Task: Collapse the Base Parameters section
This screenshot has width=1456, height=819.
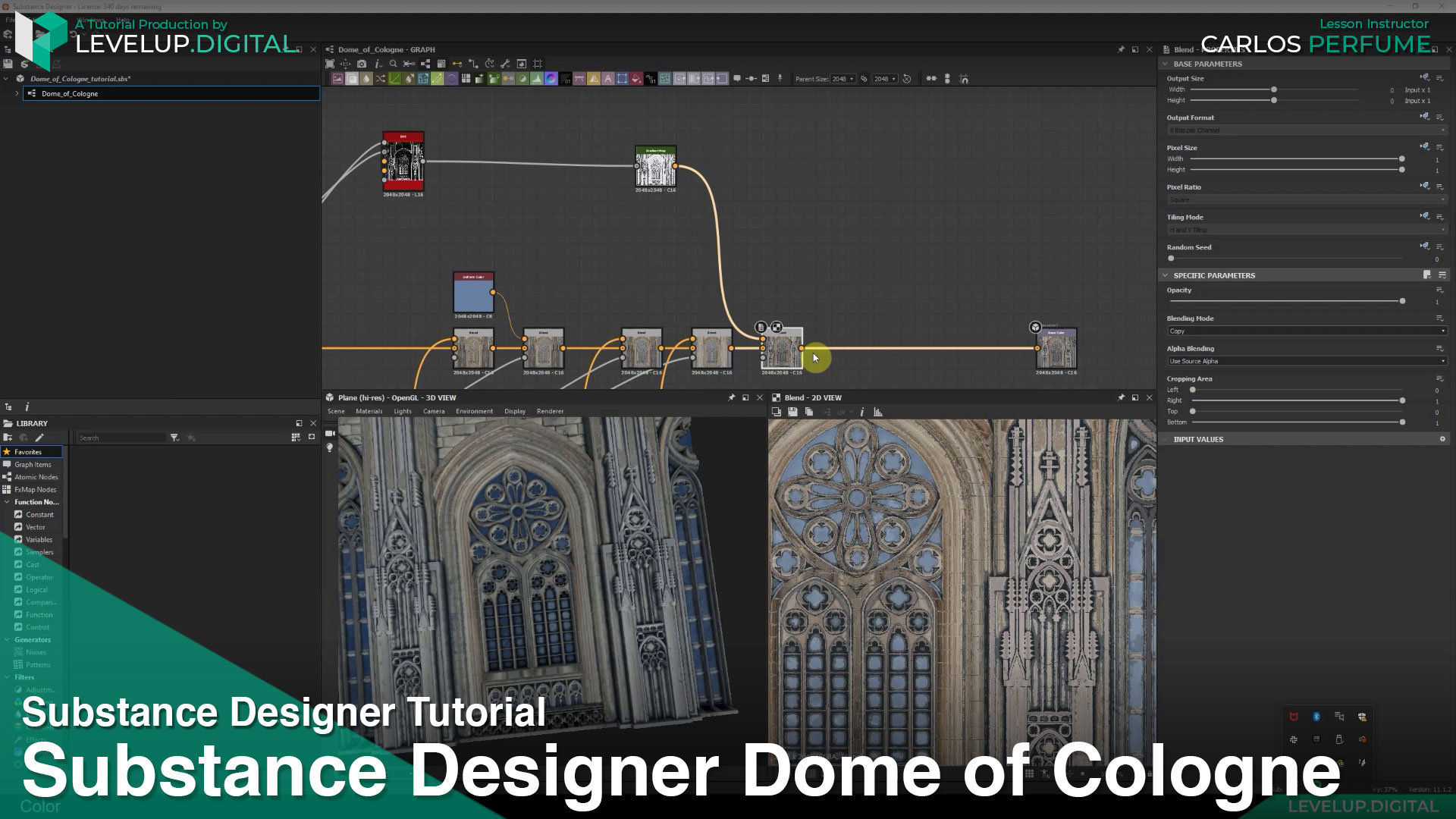Action: (x=1166, y=64)
